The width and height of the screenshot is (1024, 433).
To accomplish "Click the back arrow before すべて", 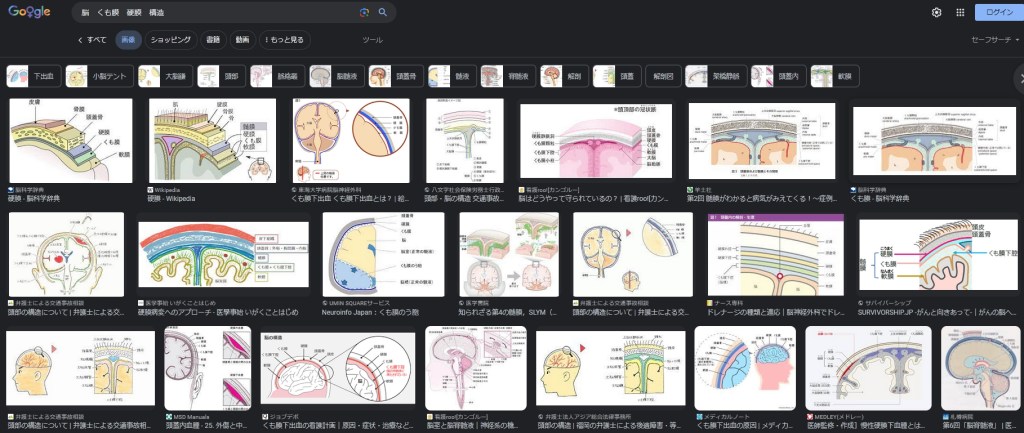I will (80, 40).
